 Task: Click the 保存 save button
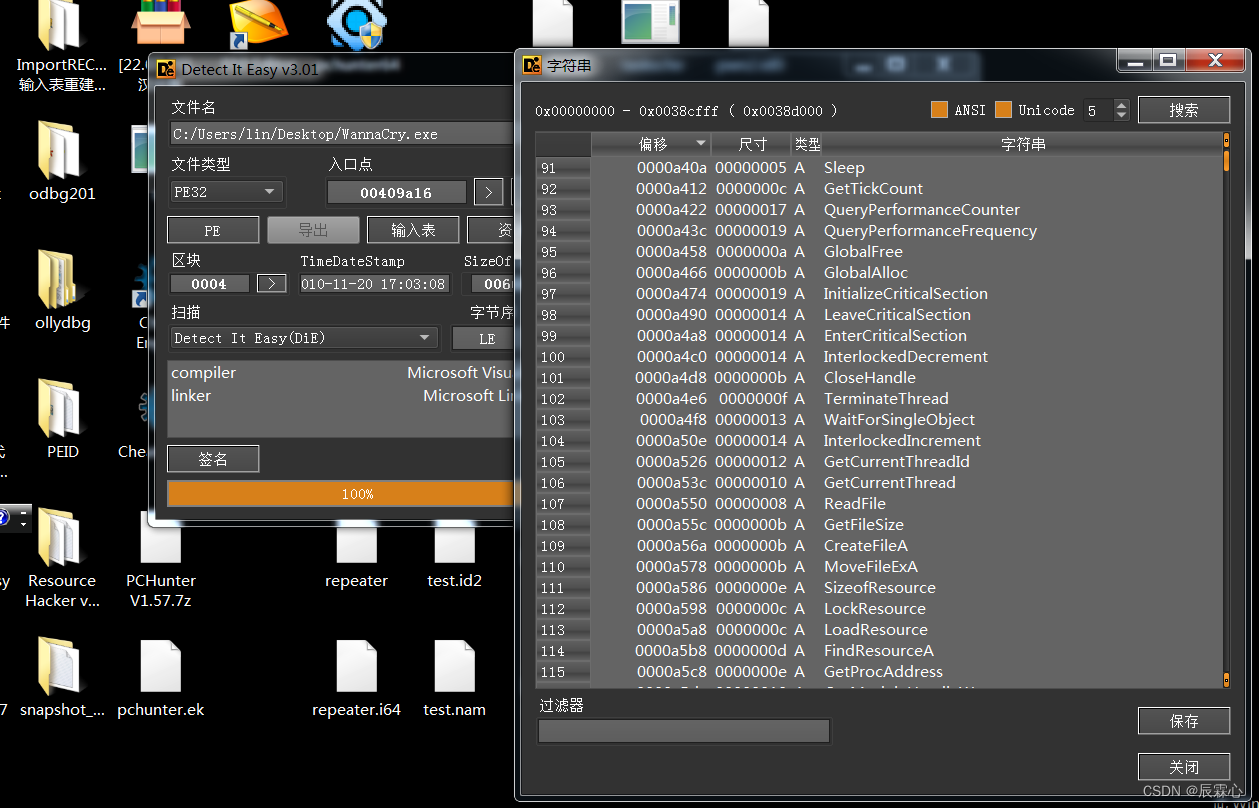(x=1184, y=720)
